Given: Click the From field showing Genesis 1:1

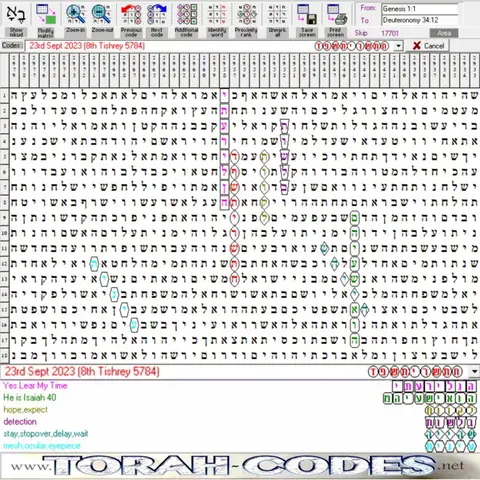Looking at the screenshot, I should point(420,9).
